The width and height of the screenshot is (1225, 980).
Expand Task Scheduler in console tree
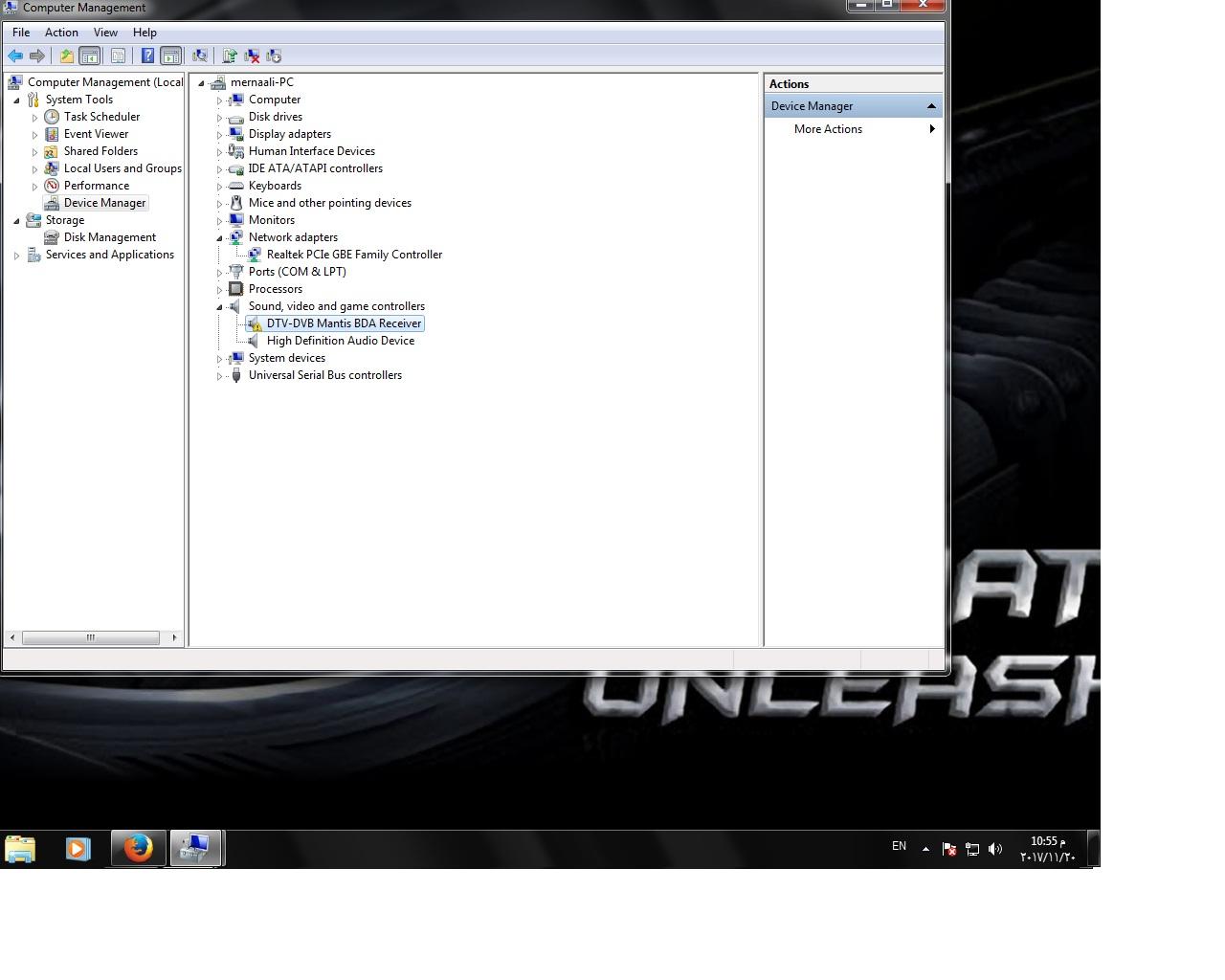[34, 117]
